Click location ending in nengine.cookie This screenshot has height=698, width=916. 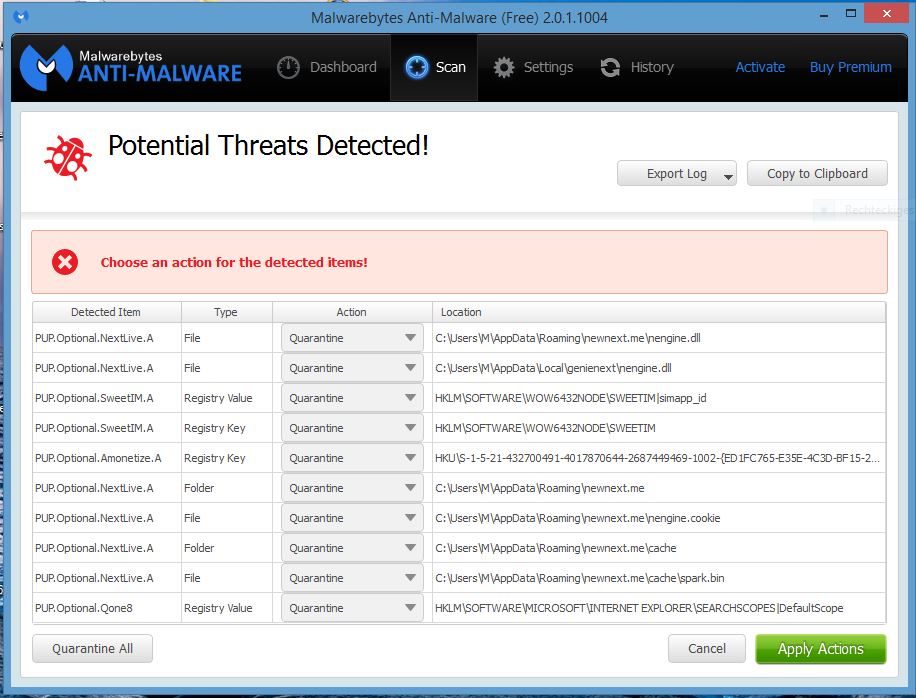578,518
